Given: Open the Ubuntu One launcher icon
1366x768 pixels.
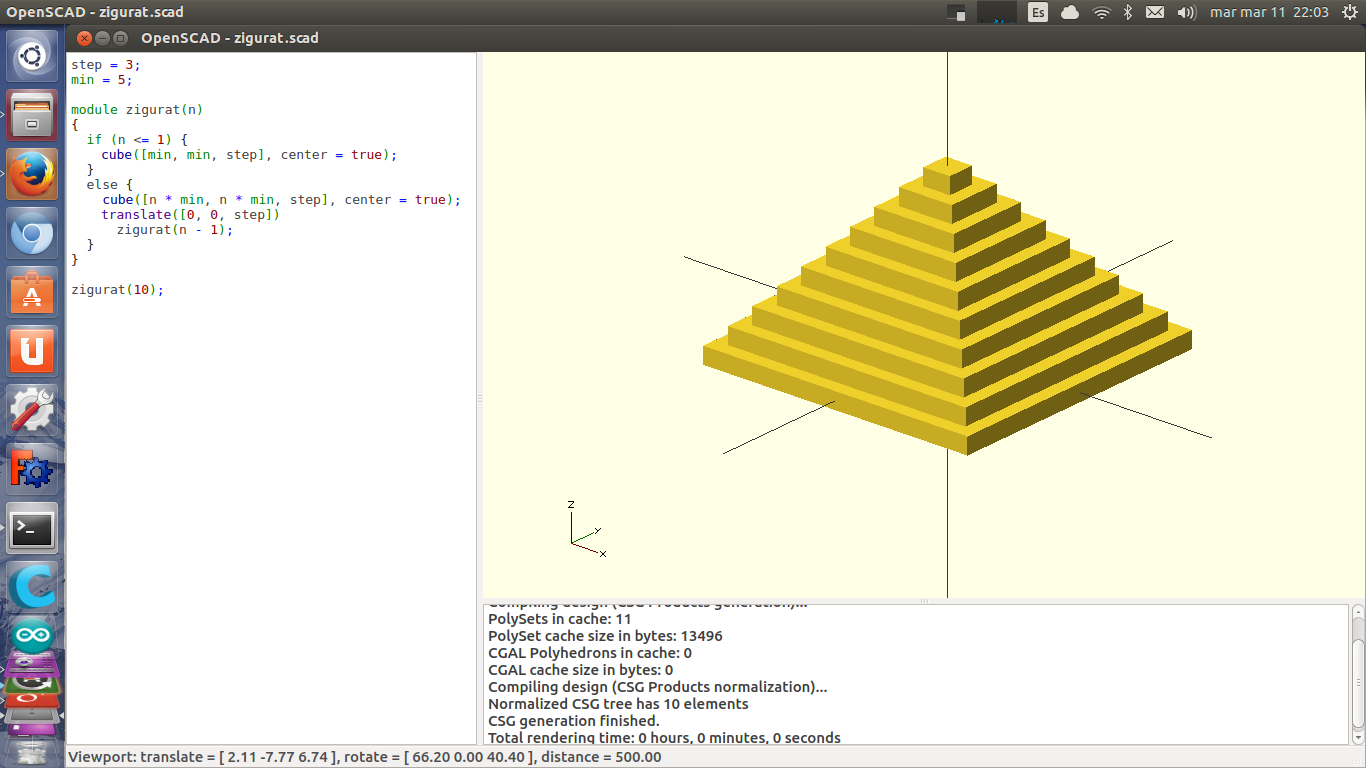Looking at the screenshot, I should (x=33, y=351).
